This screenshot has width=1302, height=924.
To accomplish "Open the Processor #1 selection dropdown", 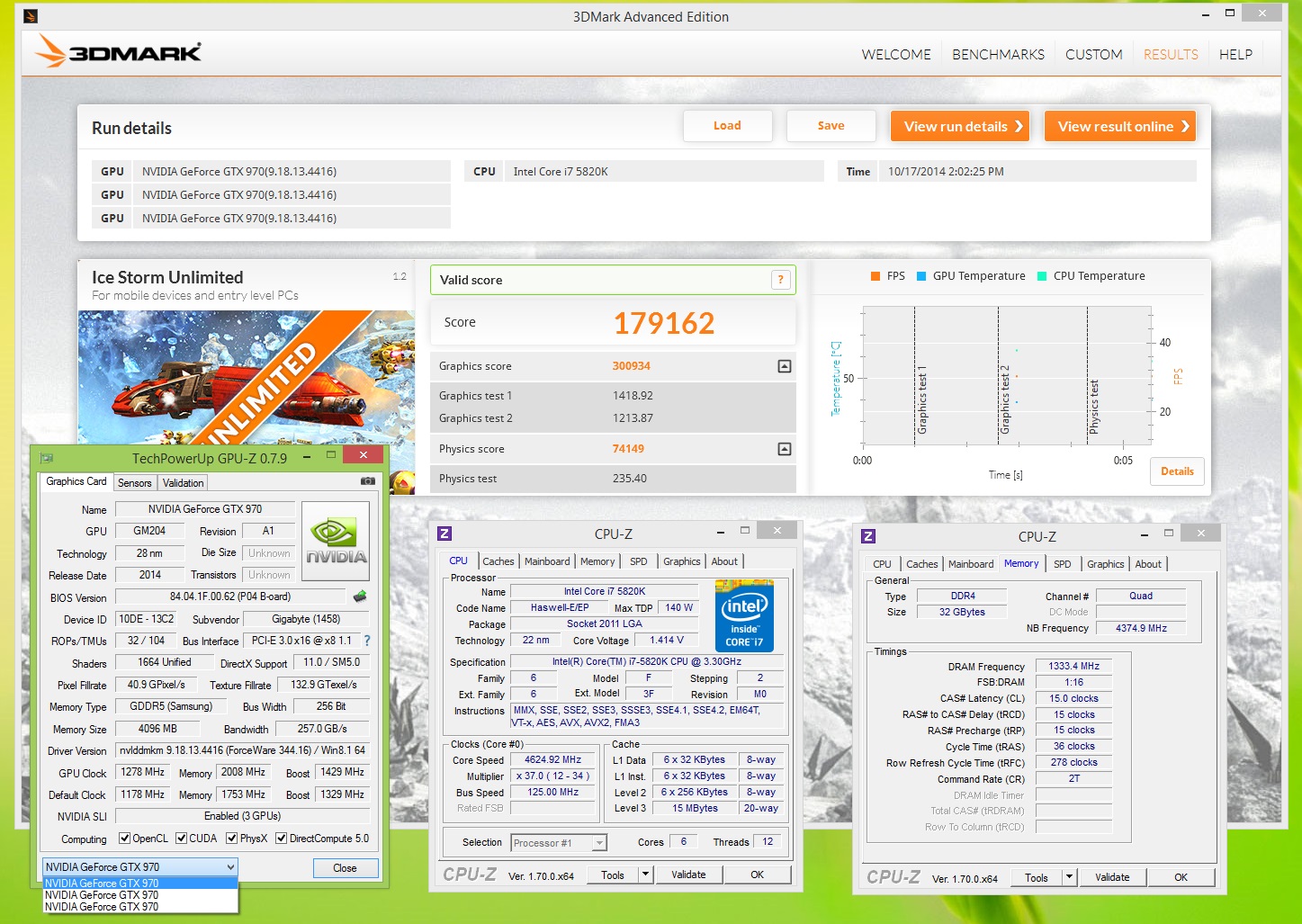I will (559, 843).
